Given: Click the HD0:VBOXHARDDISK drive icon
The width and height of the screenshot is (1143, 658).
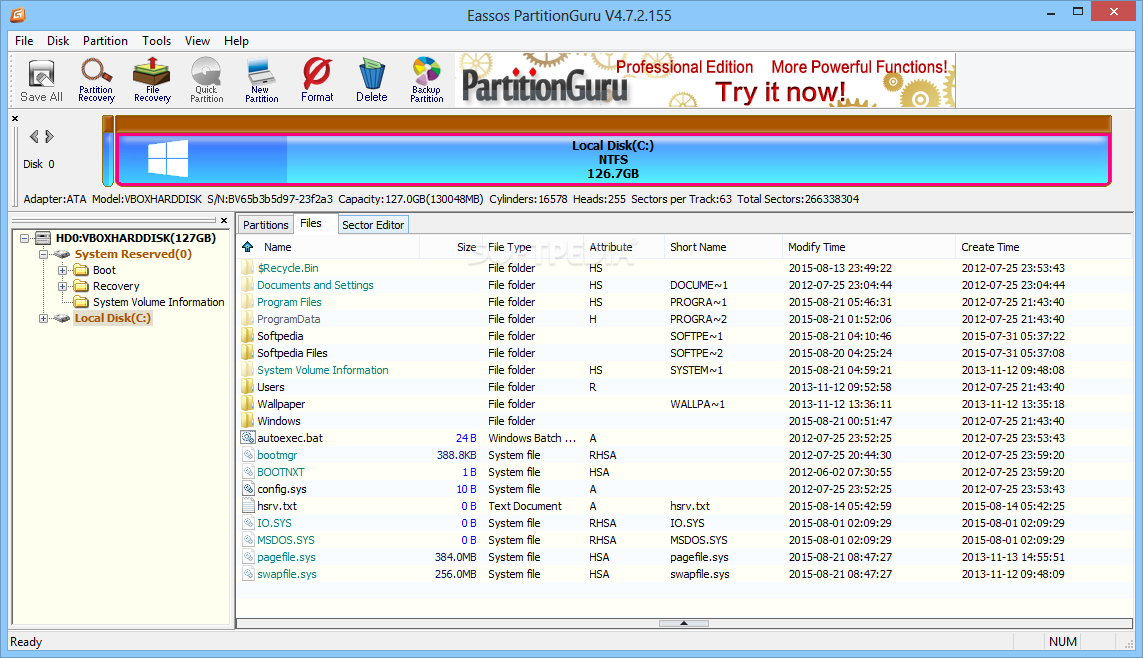Looking at the screenshot, I should 43,238.
